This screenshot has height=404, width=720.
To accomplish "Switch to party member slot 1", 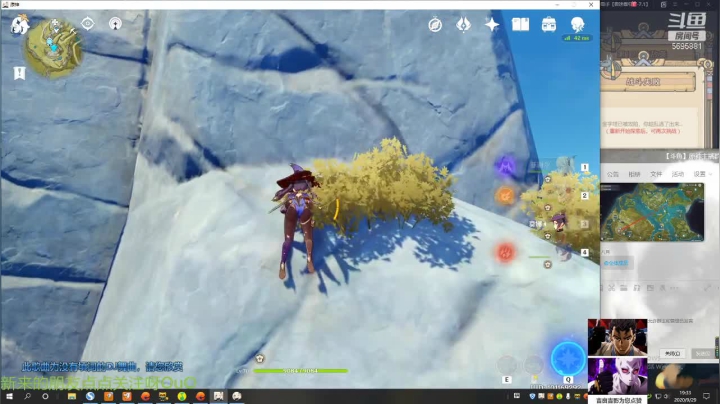I will (x=585, y=168).
